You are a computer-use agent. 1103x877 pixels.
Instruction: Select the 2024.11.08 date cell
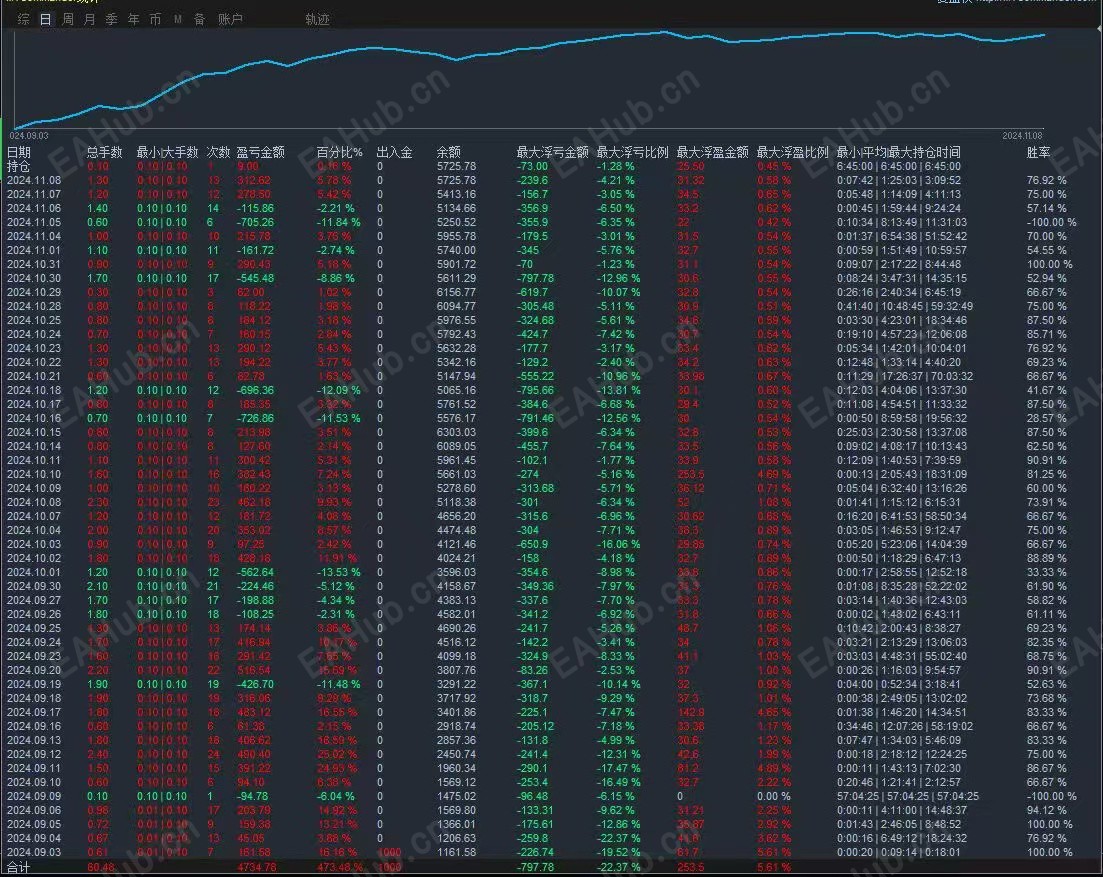(34, 180)
